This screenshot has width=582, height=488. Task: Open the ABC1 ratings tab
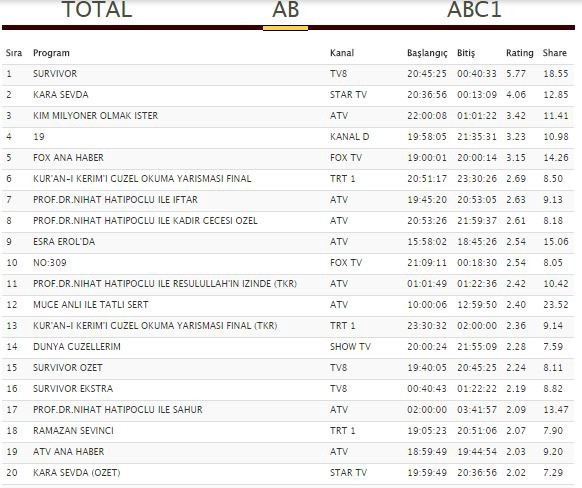474,10
